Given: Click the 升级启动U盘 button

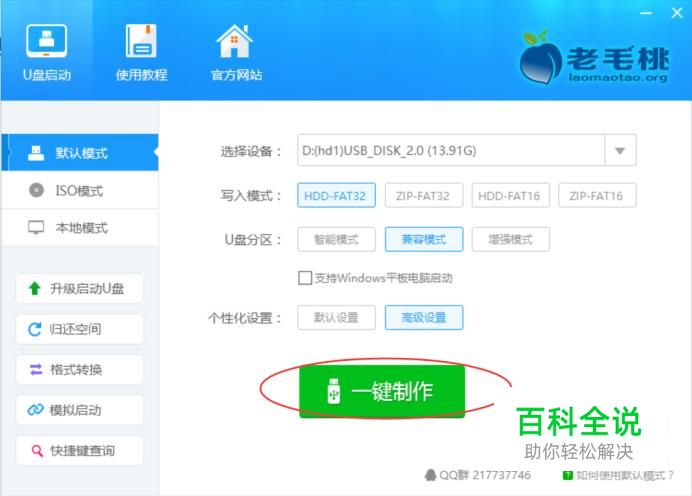Looking at the screenshot, I should pos(80,288).
